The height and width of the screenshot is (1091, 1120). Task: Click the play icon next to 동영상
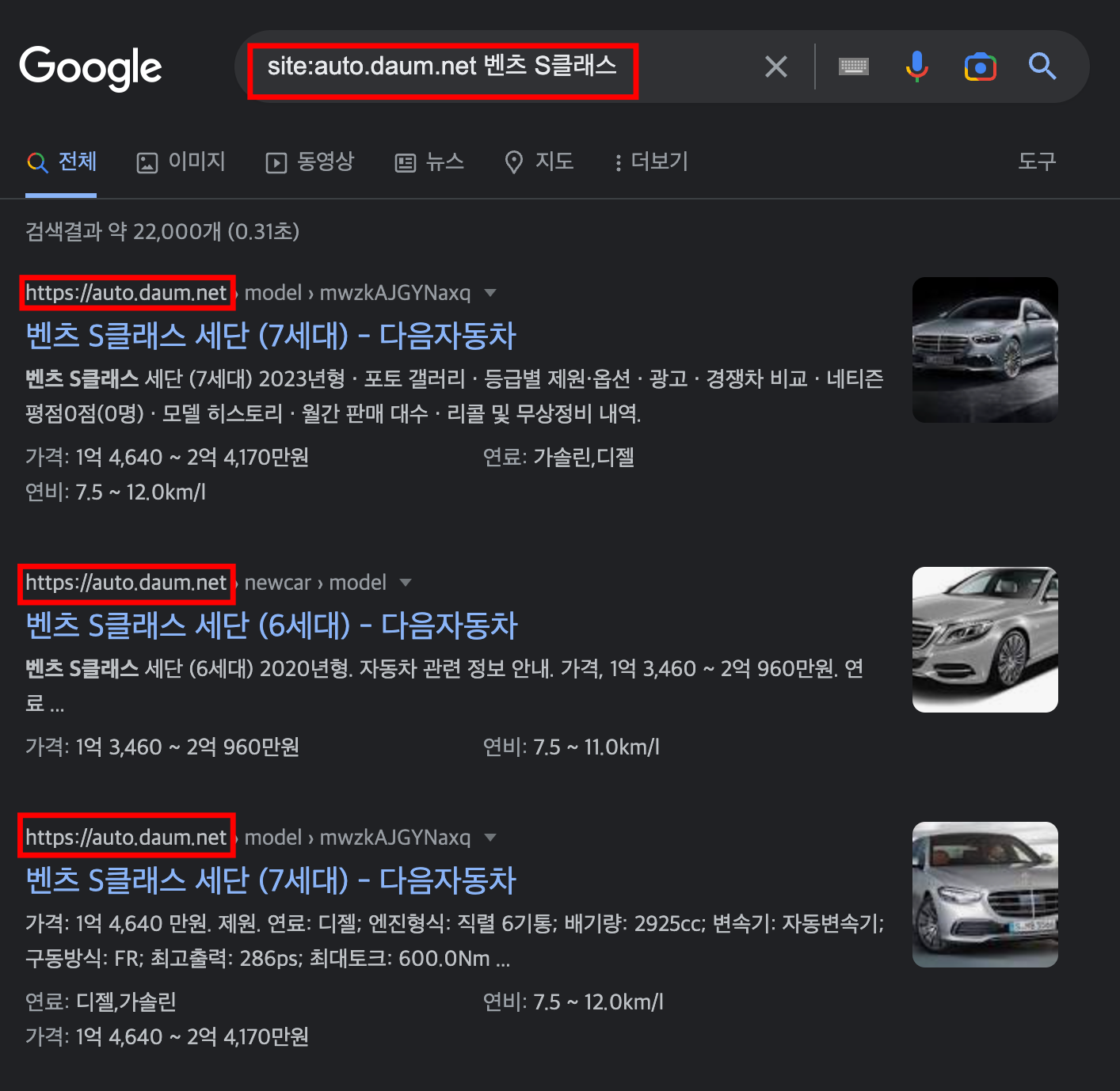pos(276,163)
